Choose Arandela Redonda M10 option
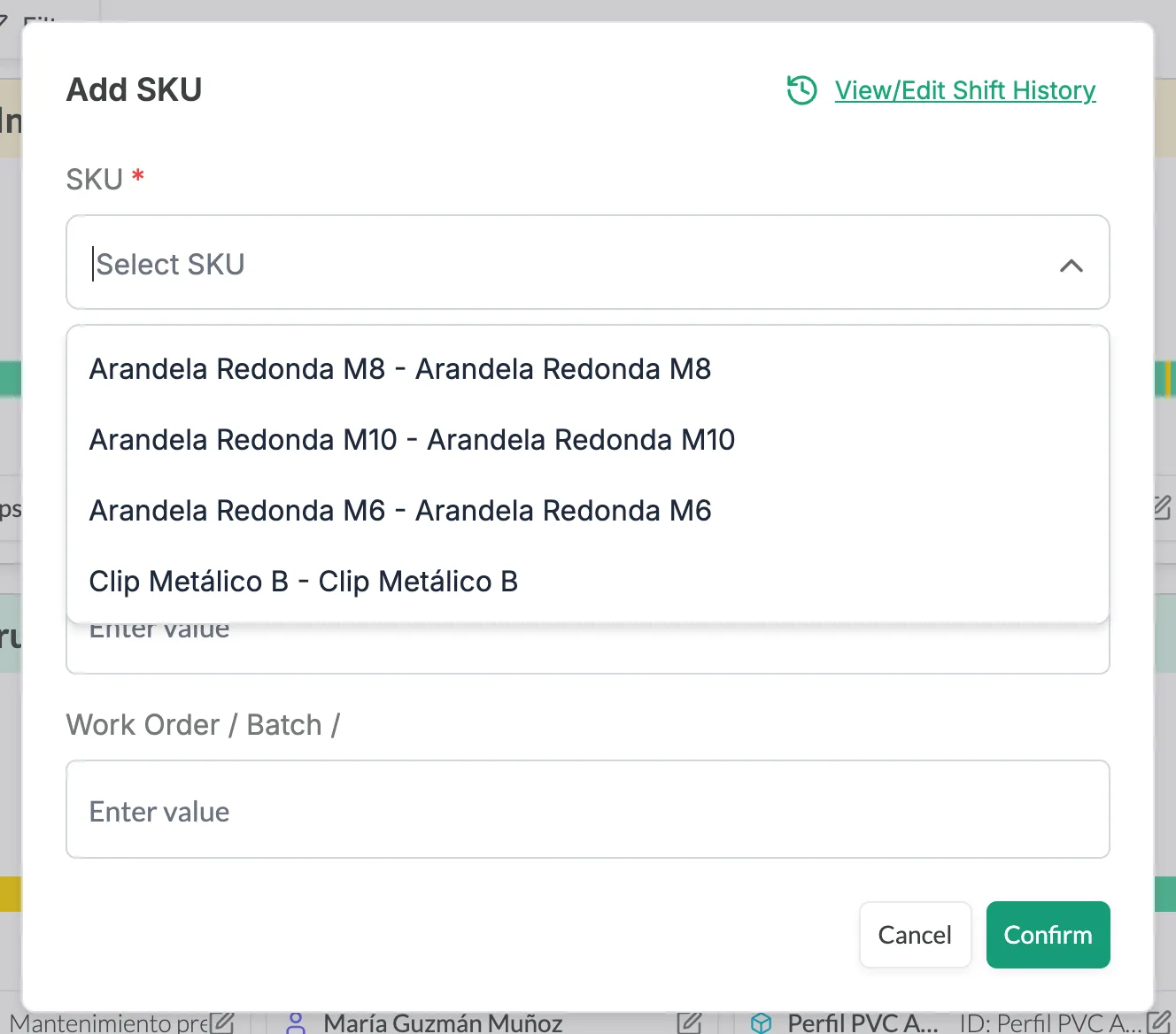The width and height of the screenshot is (1176, 1034). click(x=588, y=440)
